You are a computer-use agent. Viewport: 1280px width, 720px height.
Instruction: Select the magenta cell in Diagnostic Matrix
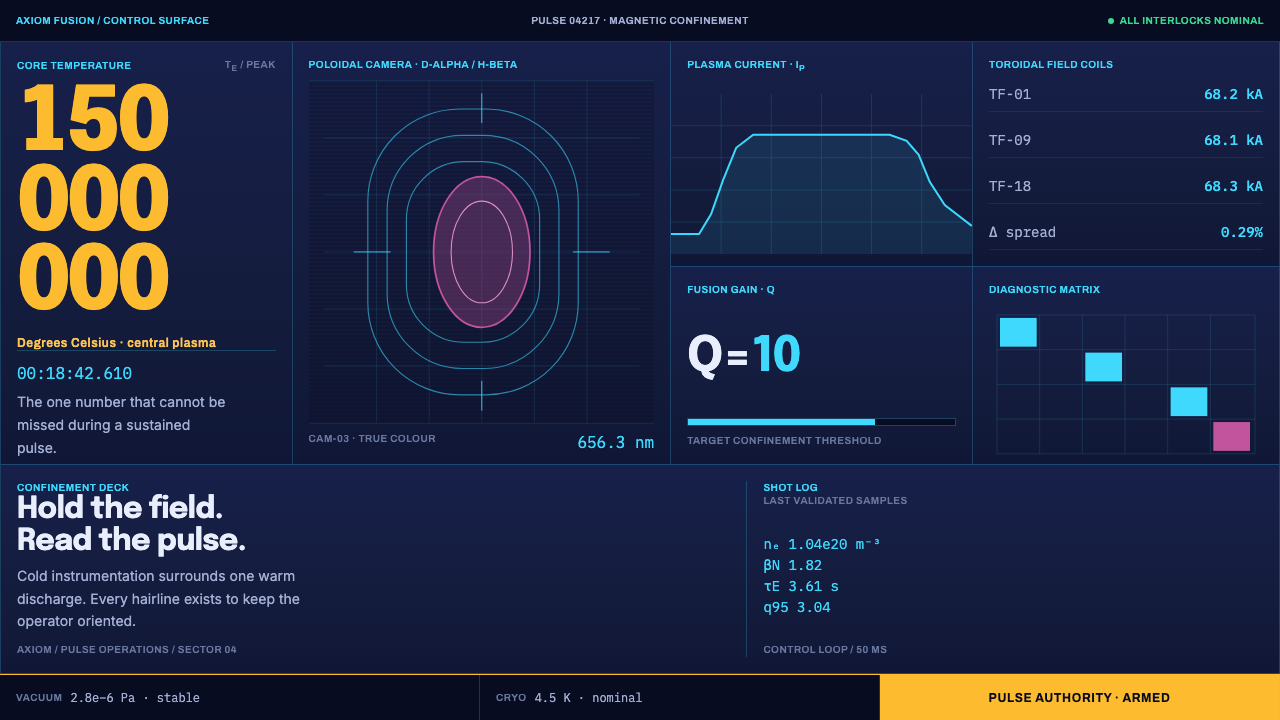click(x=1232, y=436)
